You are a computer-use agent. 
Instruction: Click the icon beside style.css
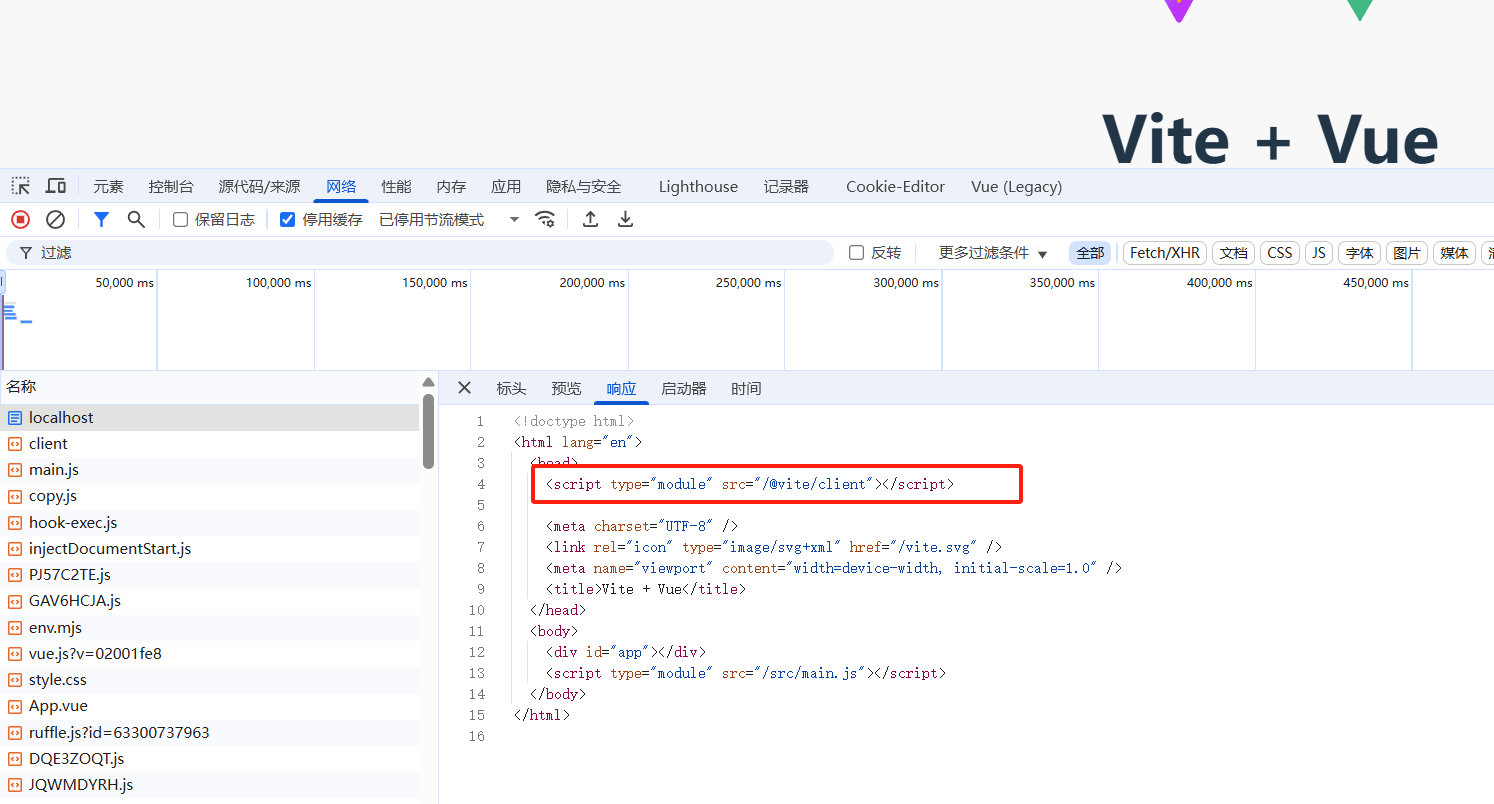(15, 680)
